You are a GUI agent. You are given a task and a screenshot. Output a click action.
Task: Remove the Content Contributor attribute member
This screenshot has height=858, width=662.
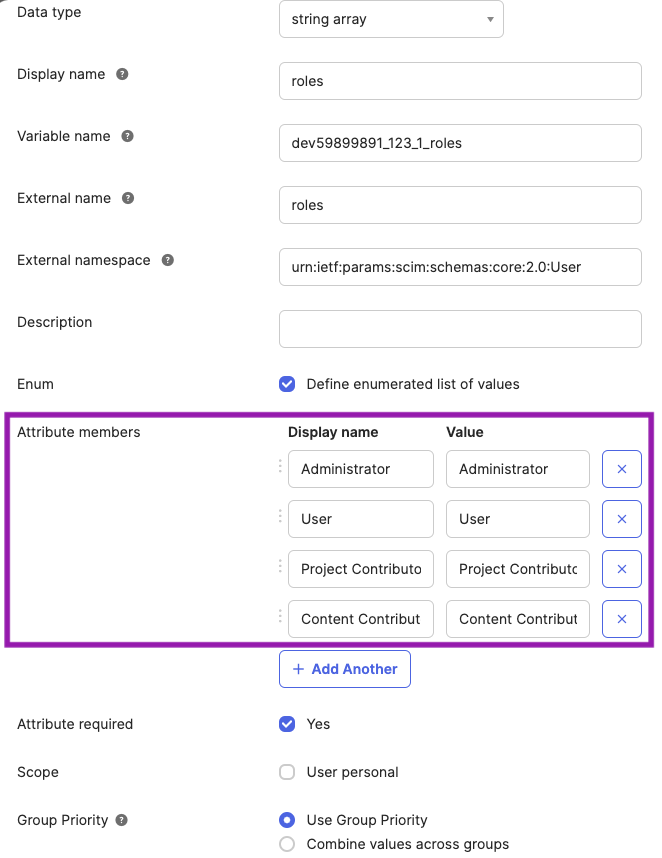pyautogui.click(x=622, y=619)
